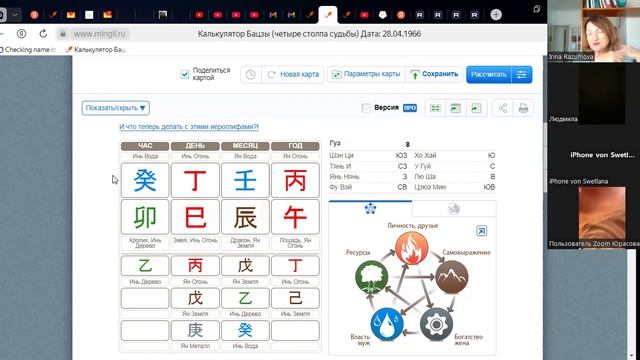This screenshot has width=640, height=360.
Task: Open Checking name bookmark
Action: click(28, 50)
